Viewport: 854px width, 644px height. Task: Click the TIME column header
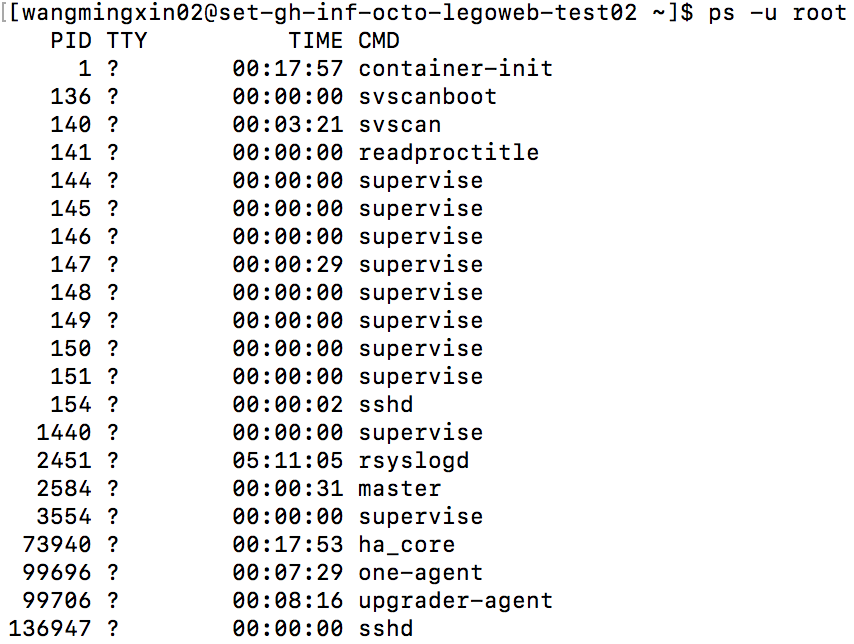(x=316, y=41)
